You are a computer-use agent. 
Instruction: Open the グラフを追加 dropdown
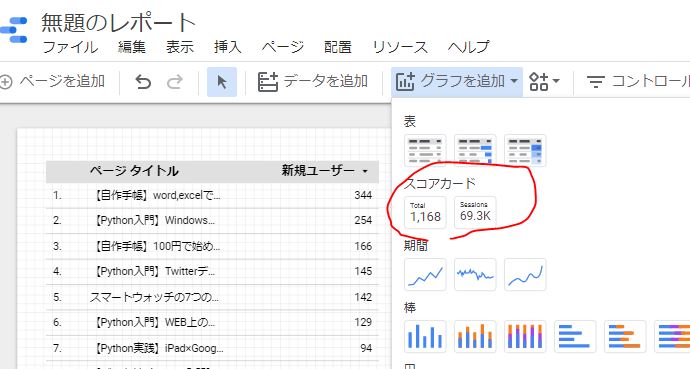[457, 82]
